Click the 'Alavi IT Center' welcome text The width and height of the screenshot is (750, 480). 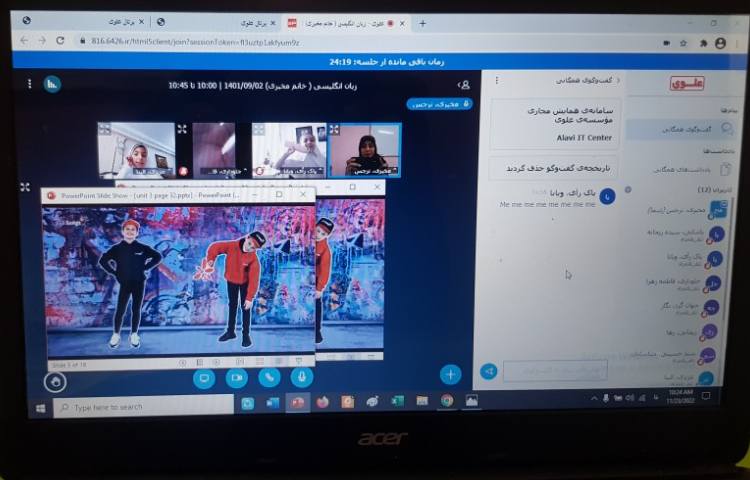[584, 137]
